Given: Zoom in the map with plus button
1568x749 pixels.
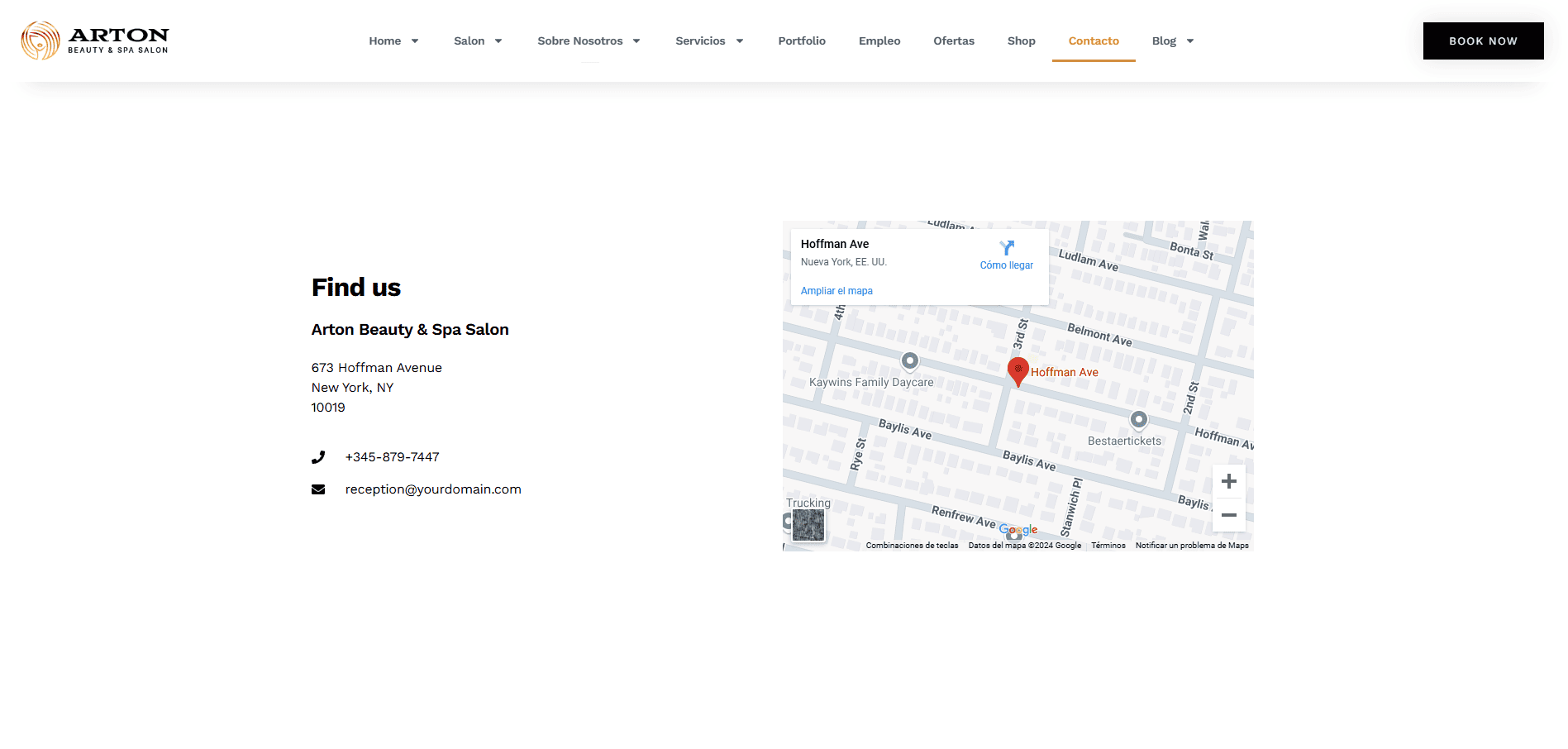Looking at the screenshot, I should (x=1228, y=481).
